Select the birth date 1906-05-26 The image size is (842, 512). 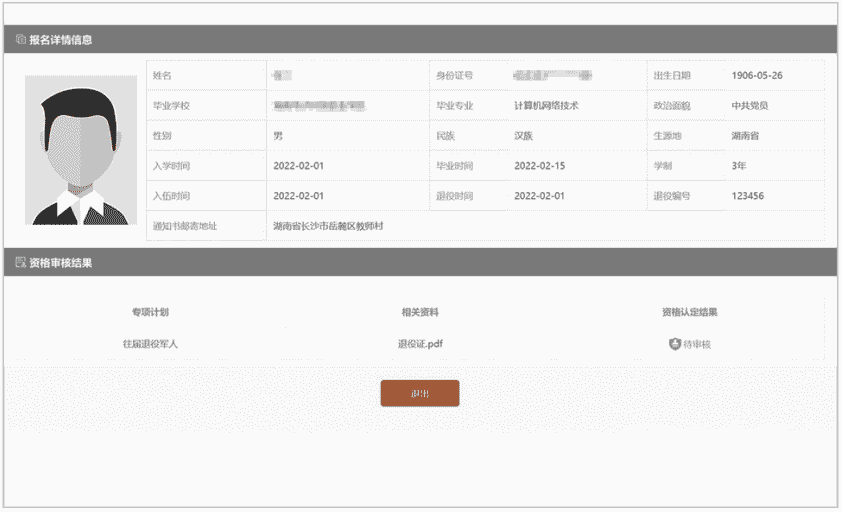(756, 76)
